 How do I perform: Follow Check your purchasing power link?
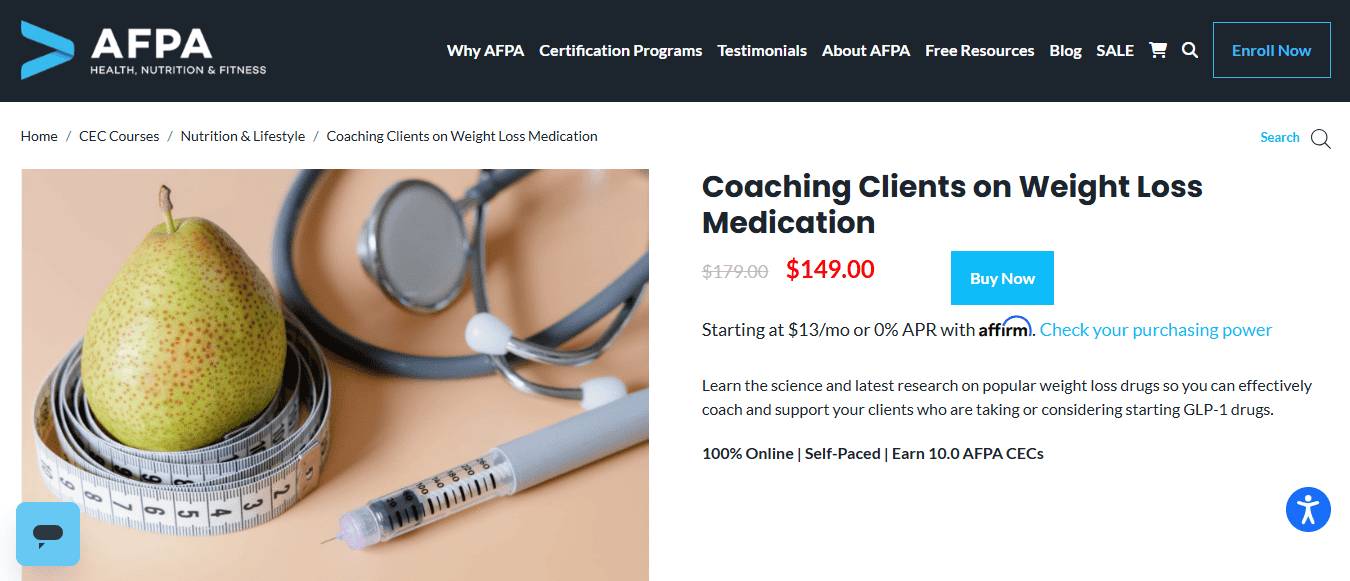click(x=1156, y=330)
